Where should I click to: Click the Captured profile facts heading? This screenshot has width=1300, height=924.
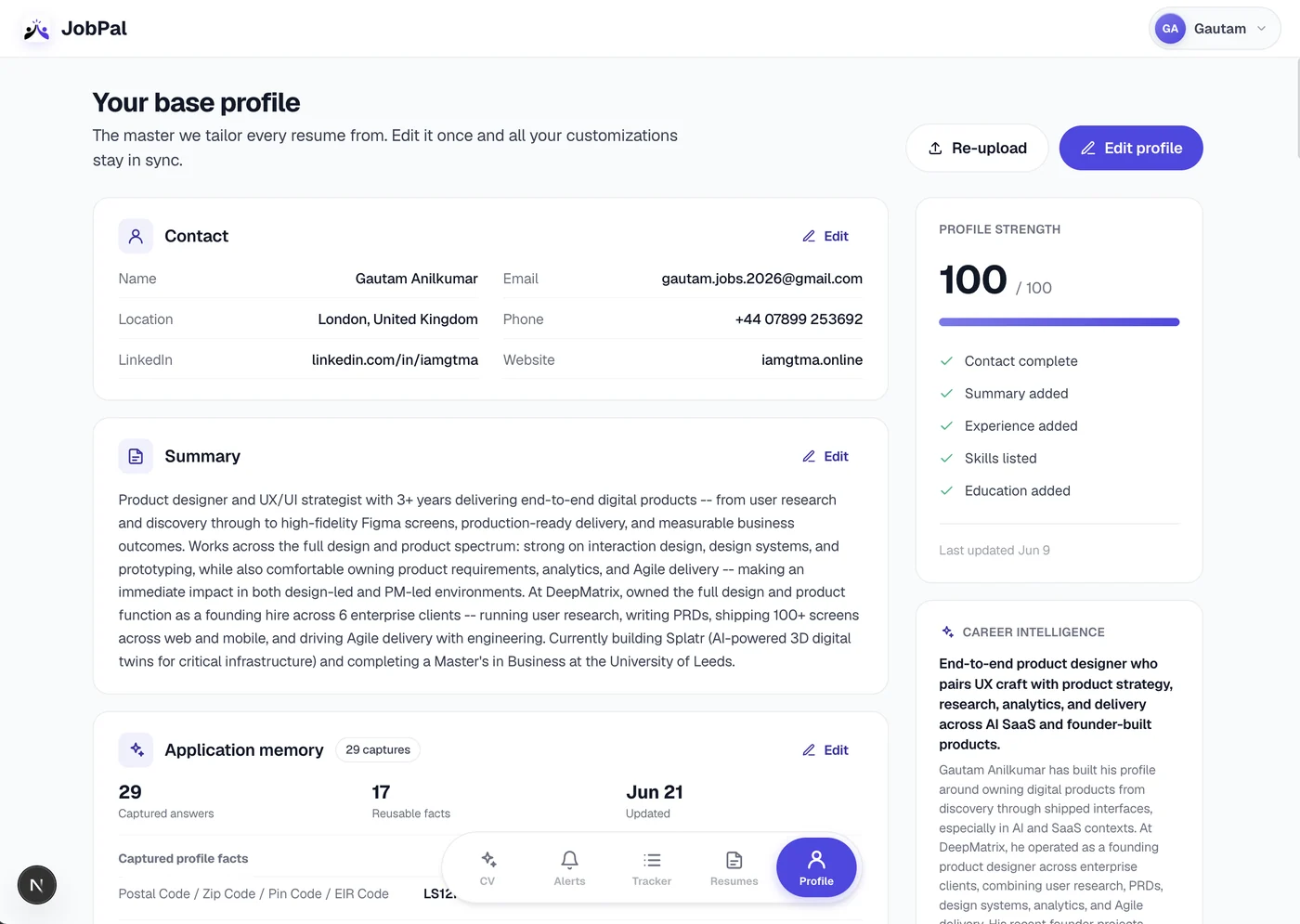point(183,858)
